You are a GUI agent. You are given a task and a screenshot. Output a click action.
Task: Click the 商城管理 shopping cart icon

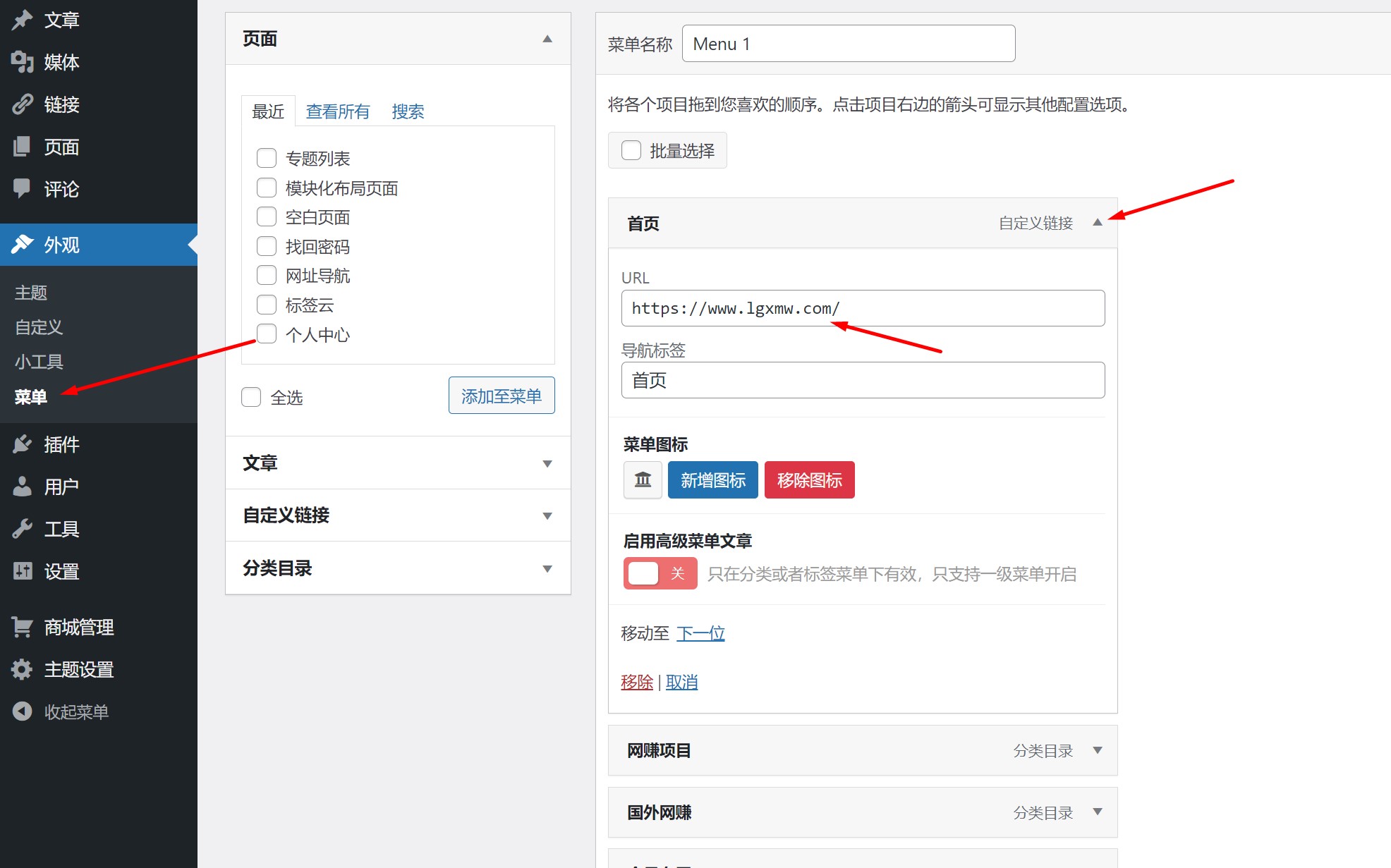click(23, 627)
